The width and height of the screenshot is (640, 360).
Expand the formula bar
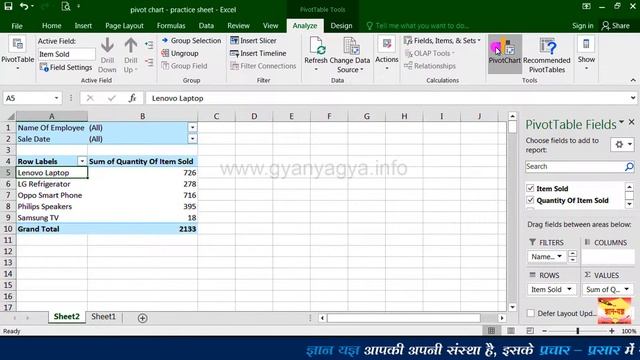633,98
